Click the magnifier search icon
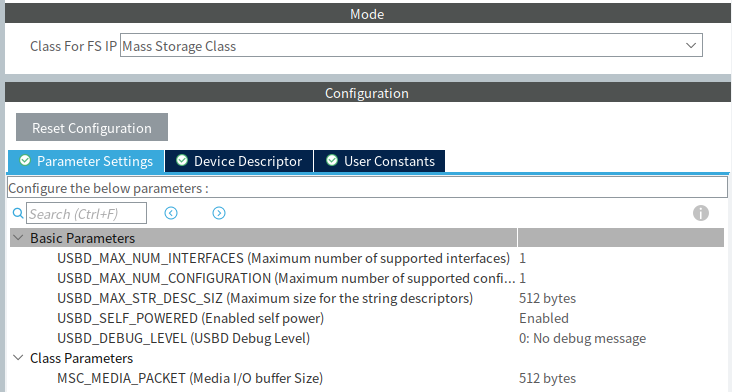The image size is (732, 392). tap(18, 213)
